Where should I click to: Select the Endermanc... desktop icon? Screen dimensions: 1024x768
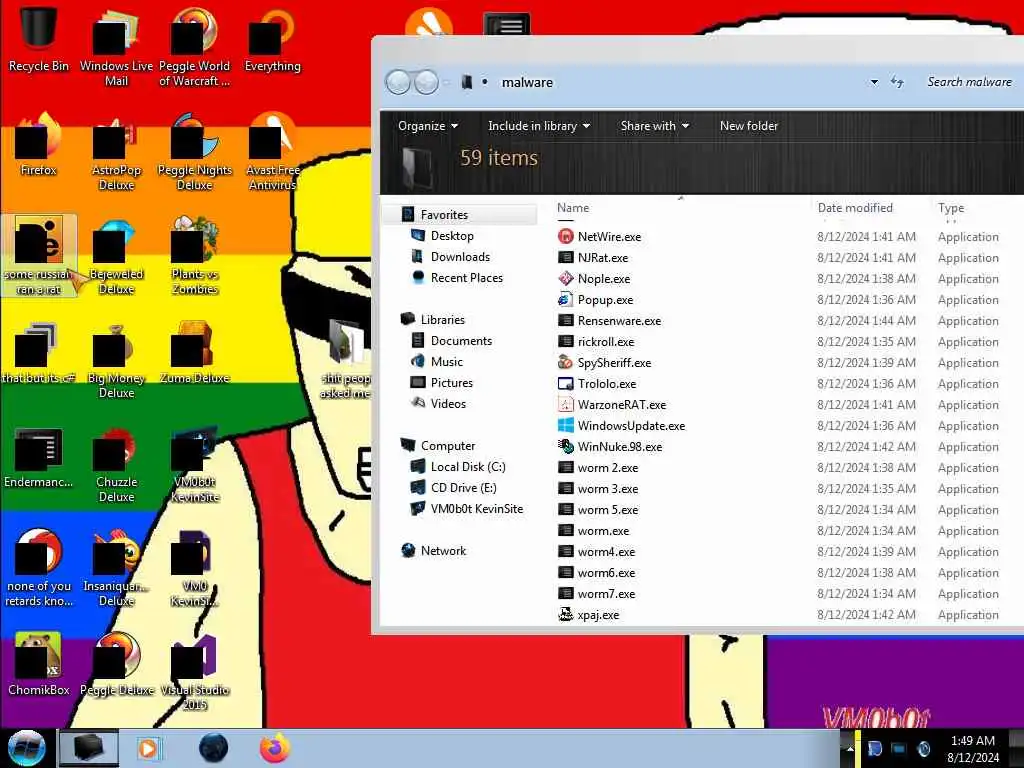click(x=39, y=457)
